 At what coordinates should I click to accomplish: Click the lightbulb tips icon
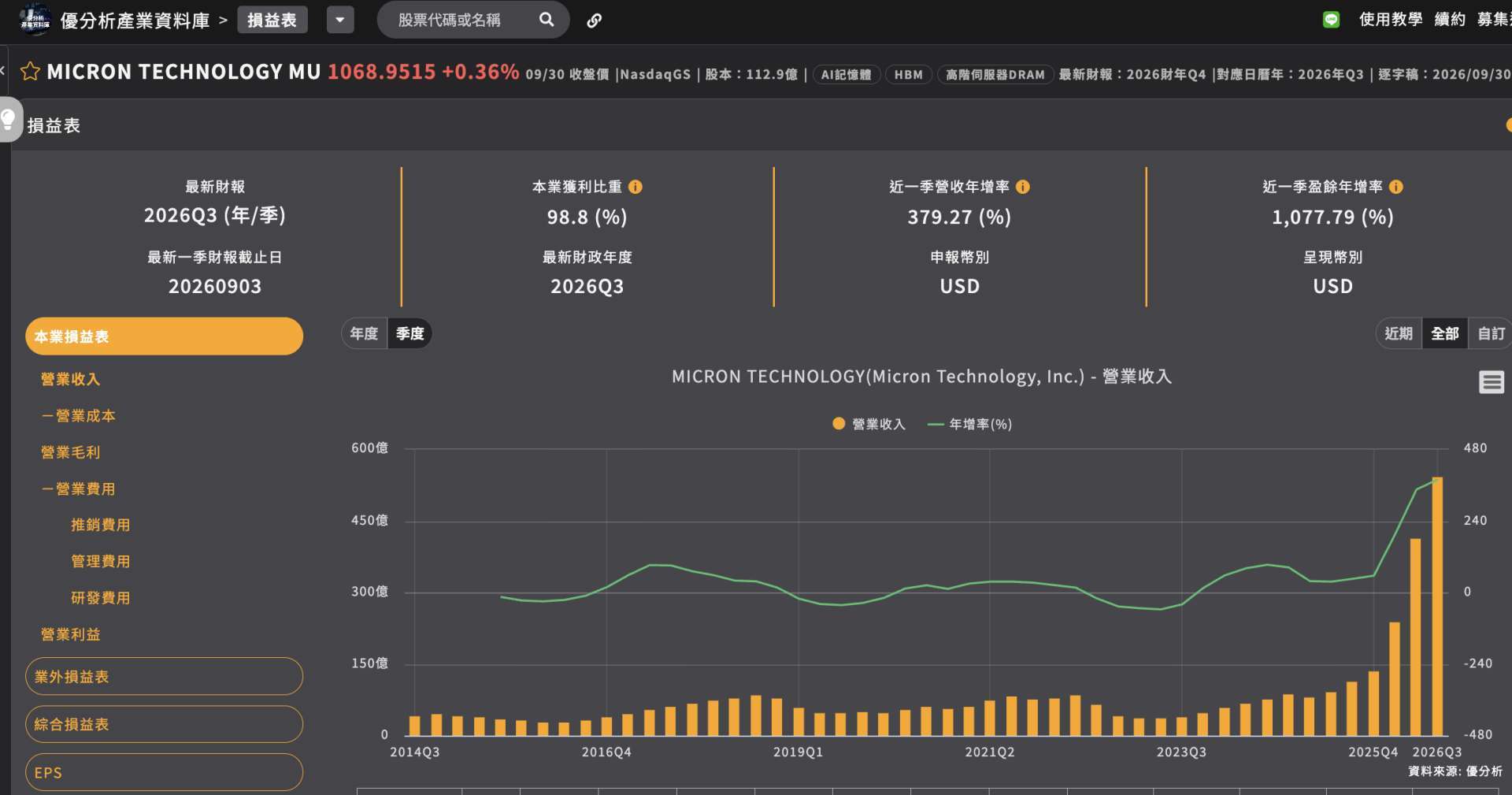pos(9,120)
